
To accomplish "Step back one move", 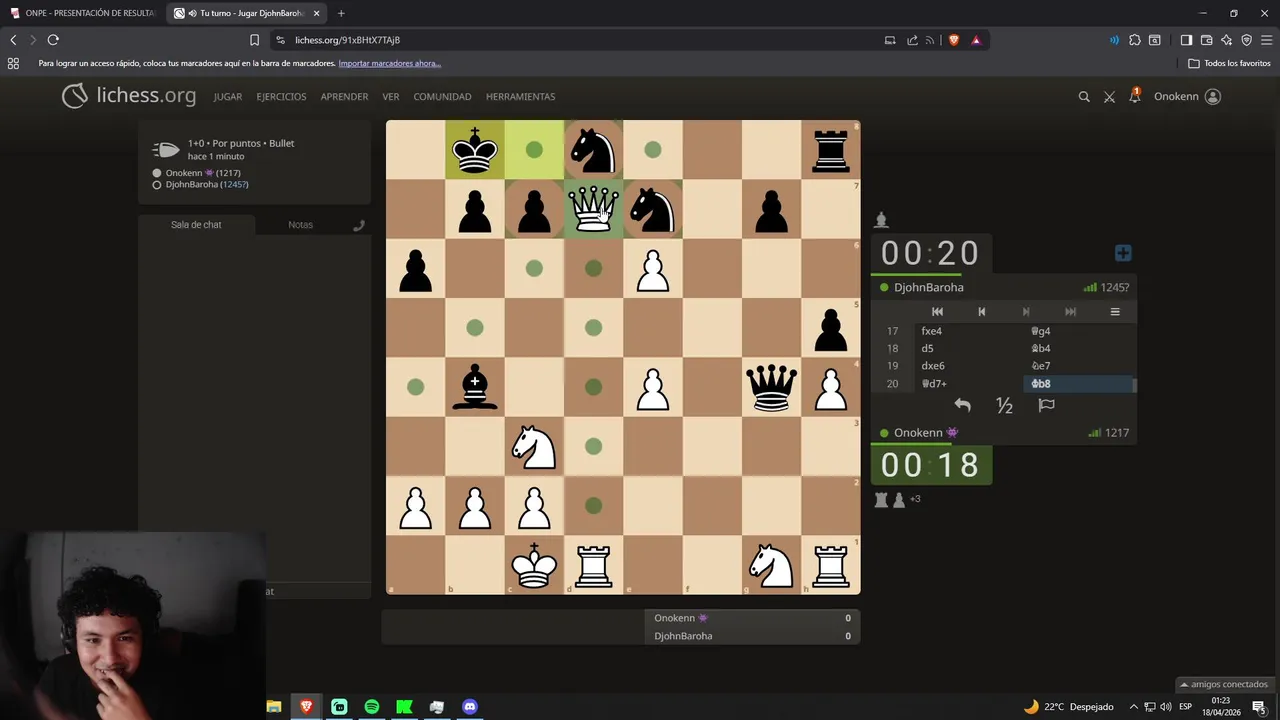I will (x=981, y=312).
